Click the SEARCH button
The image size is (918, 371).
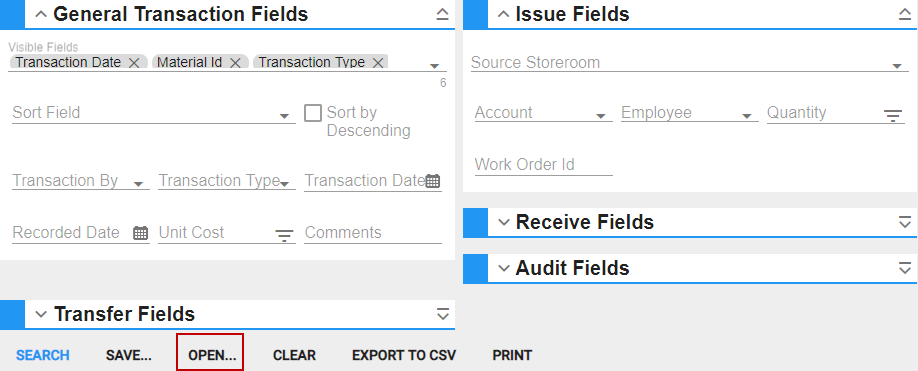click(x=43, y=355)
